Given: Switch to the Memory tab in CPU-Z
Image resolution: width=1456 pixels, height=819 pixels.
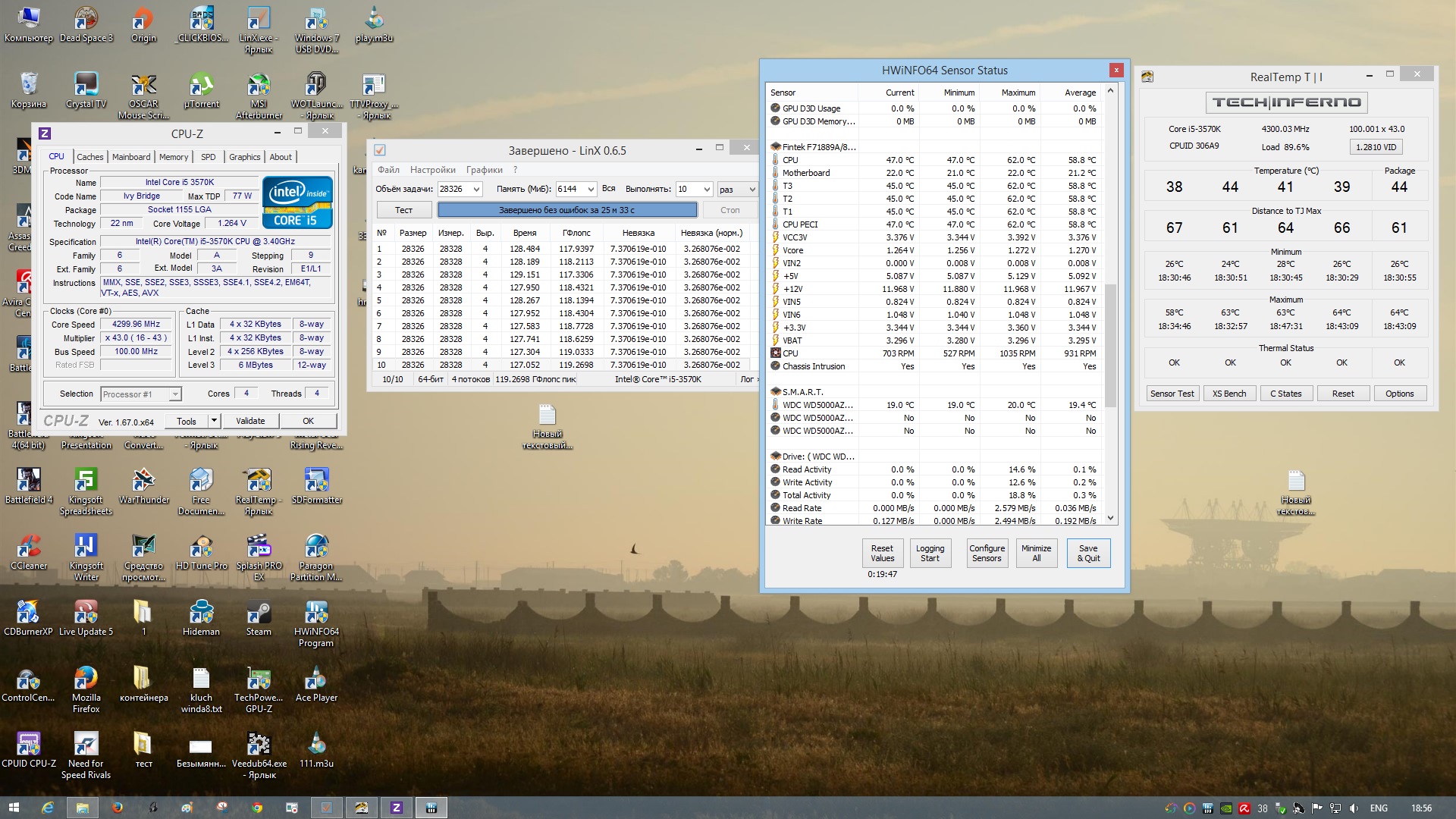Looking at the screenshot, I should (174, 157).
